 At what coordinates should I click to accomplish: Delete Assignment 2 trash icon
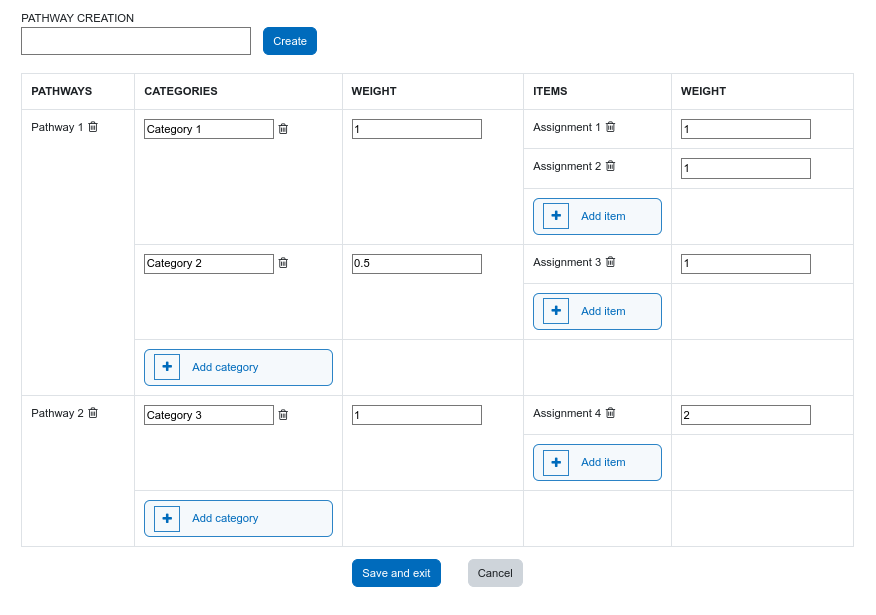[x=611, y=166]
